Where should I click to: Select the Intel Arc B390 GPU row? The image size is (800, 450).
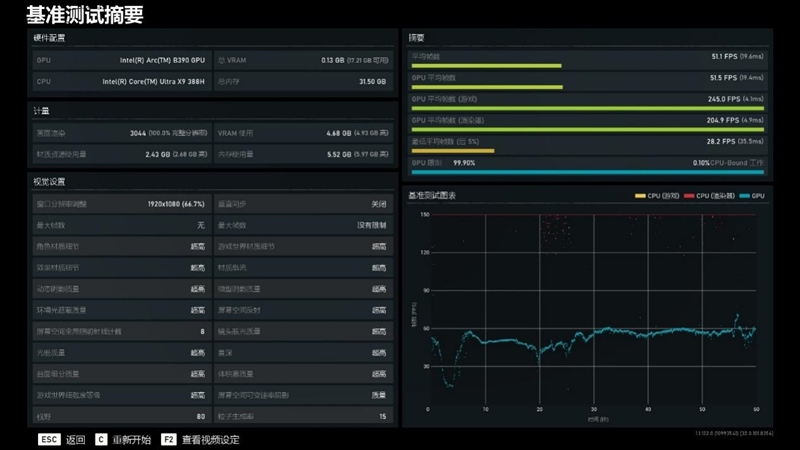click(122, 60)
